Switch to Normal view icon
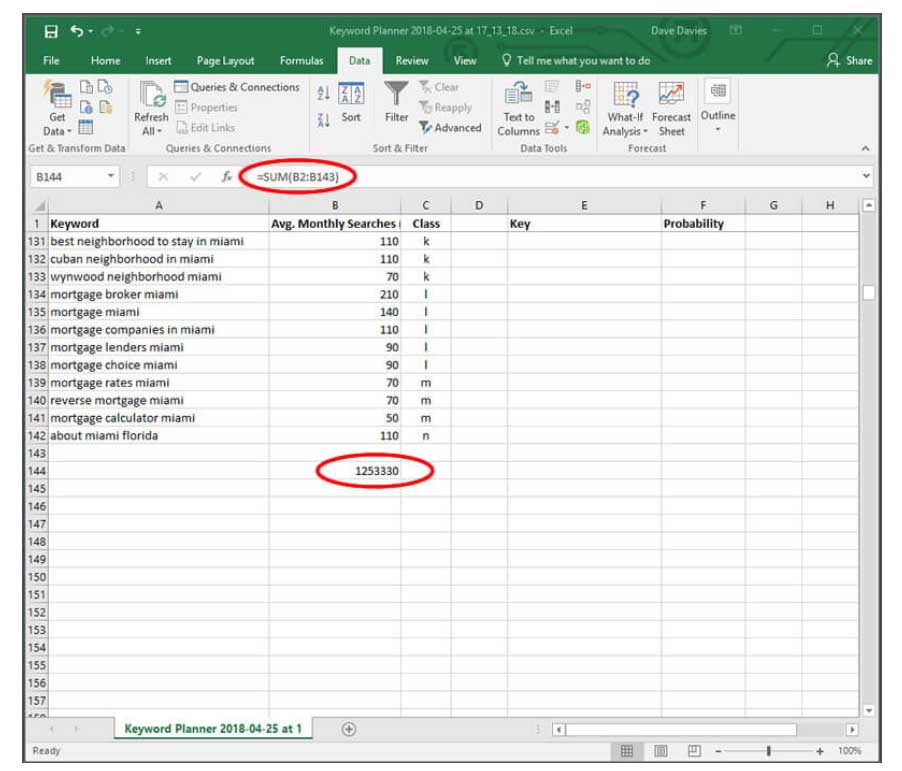This screenshot has width=902, height=771. tap(627, 751)
